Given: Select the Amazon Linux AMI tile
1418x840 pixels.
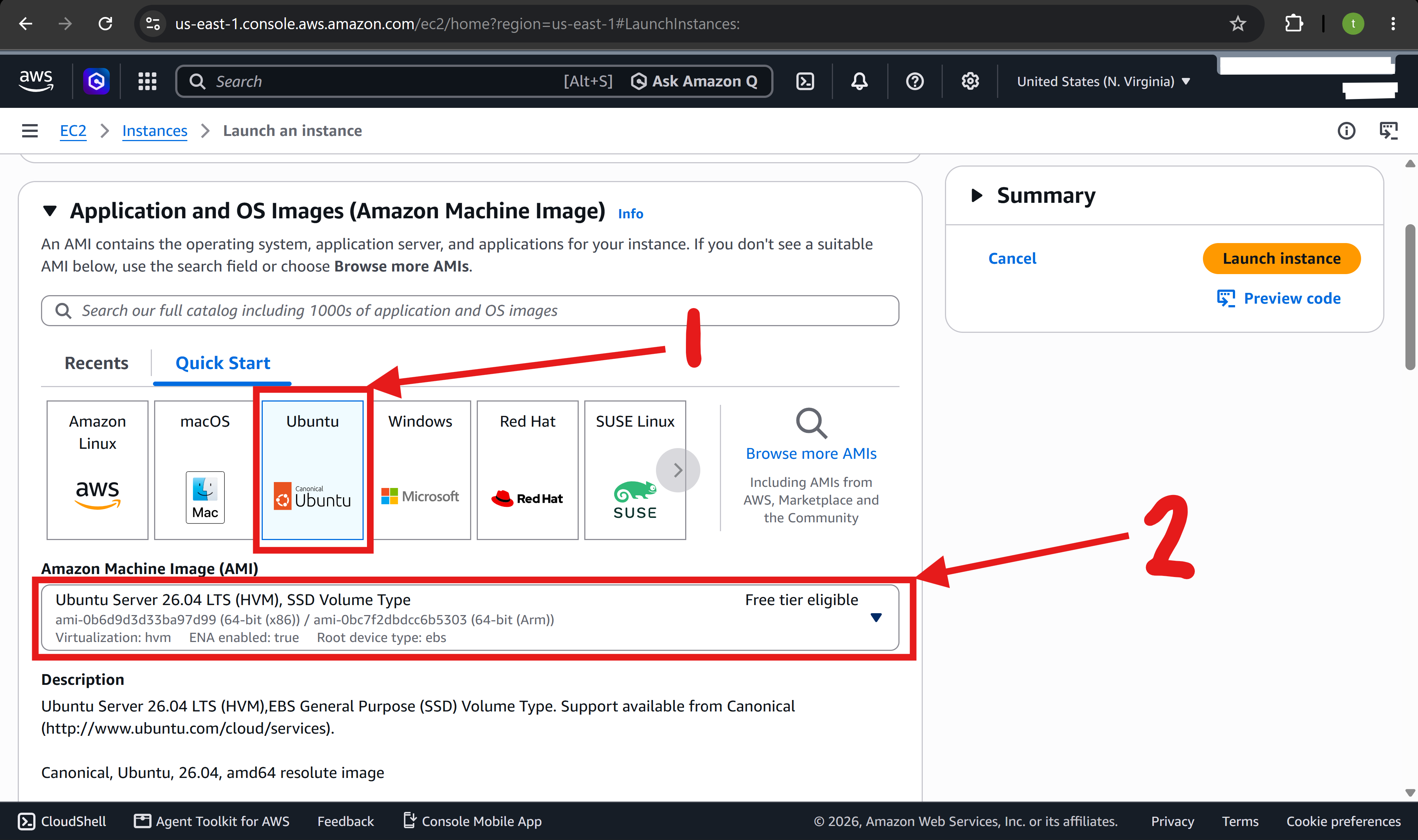Looking at the screenshot, I should (98, 470).
